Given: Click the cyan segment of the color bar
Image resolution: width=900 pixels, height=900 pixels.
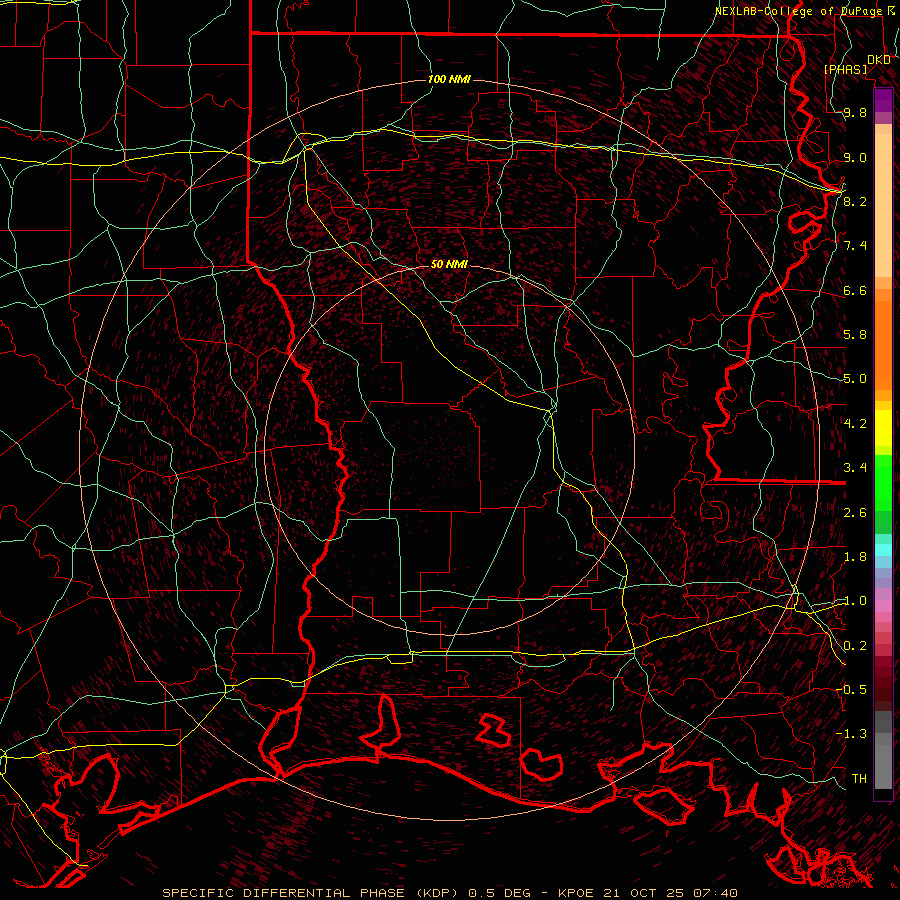Looking at the screenshot, I should pyautogui.click(x=883, y=550).
